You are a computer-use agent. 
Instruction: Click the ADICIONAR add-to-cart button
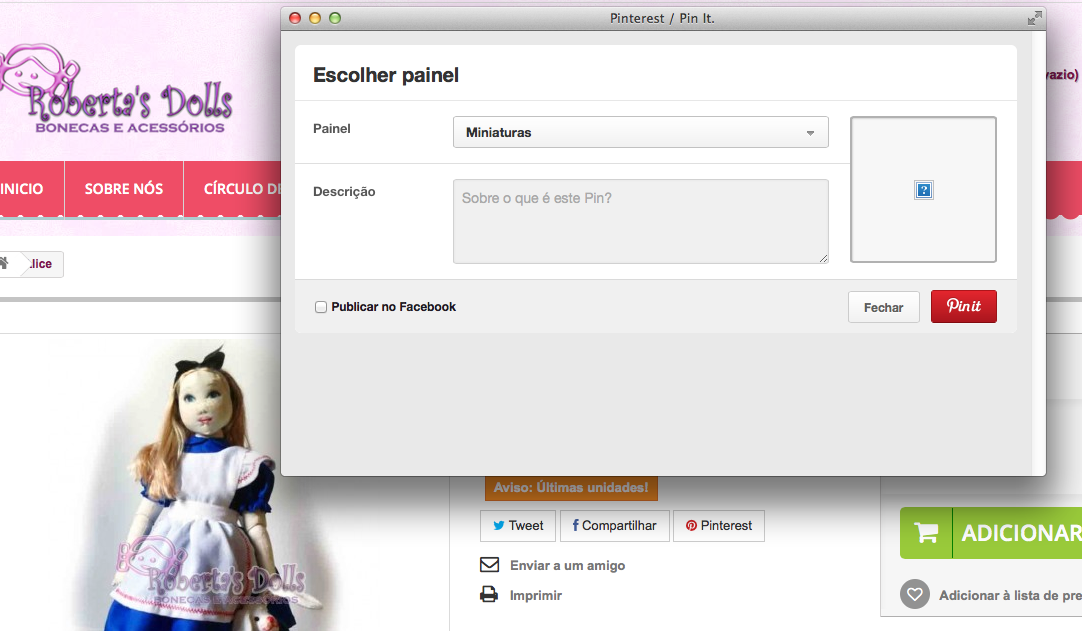point(991,533)
